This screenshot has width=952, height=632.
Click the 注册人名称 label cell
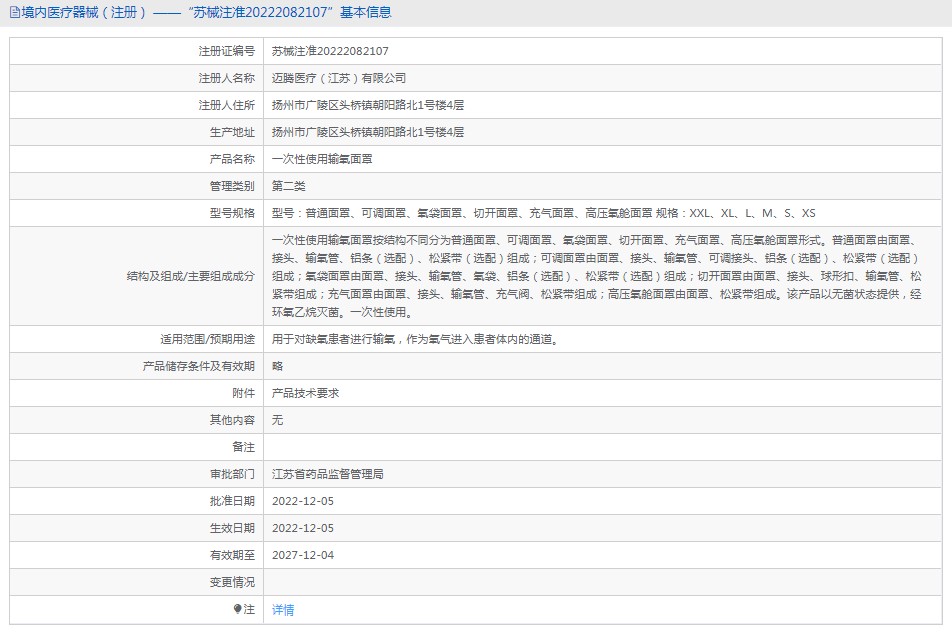coord(137,78)
